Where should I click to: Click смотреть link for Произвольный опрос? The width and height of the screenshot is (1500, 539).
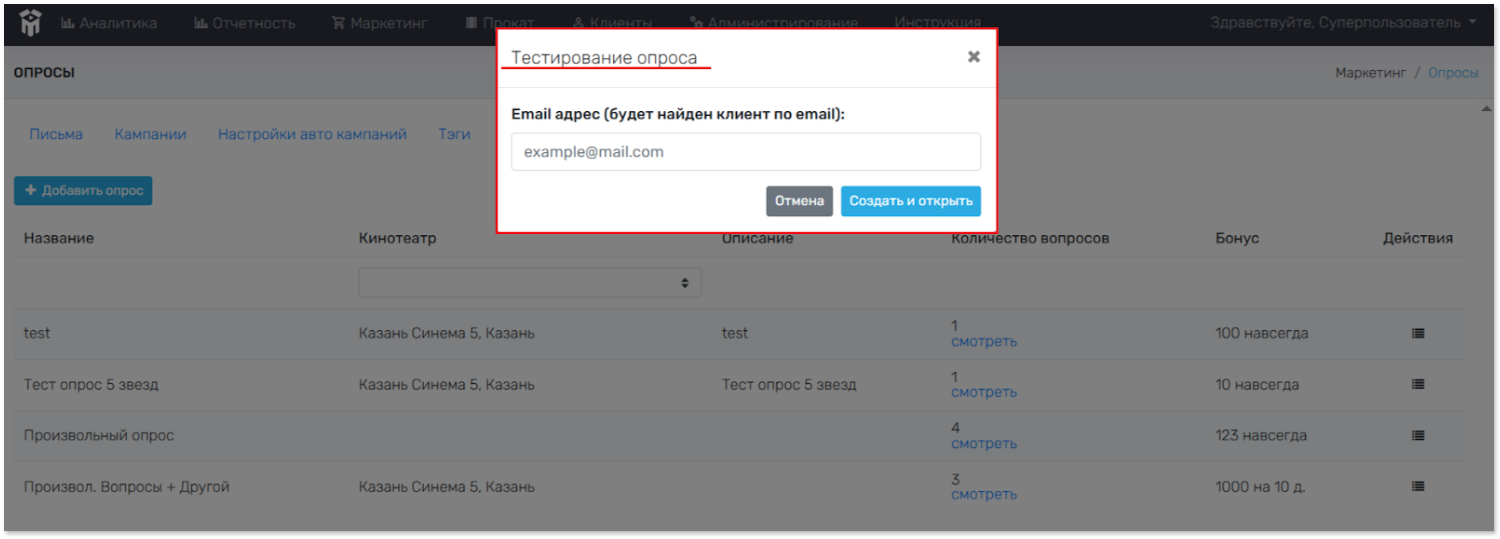[x=983, y=443]
